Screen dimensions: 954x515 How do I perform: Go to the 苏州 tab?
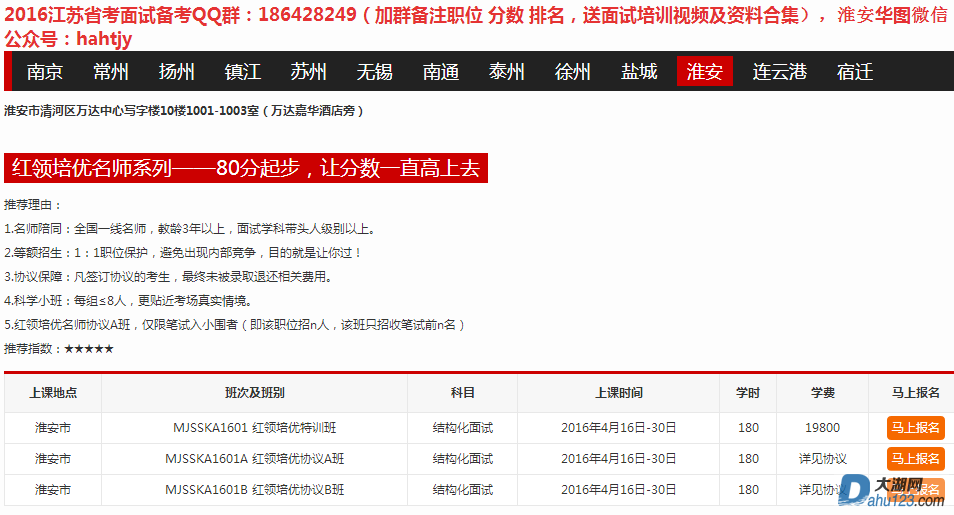[308, 72]
